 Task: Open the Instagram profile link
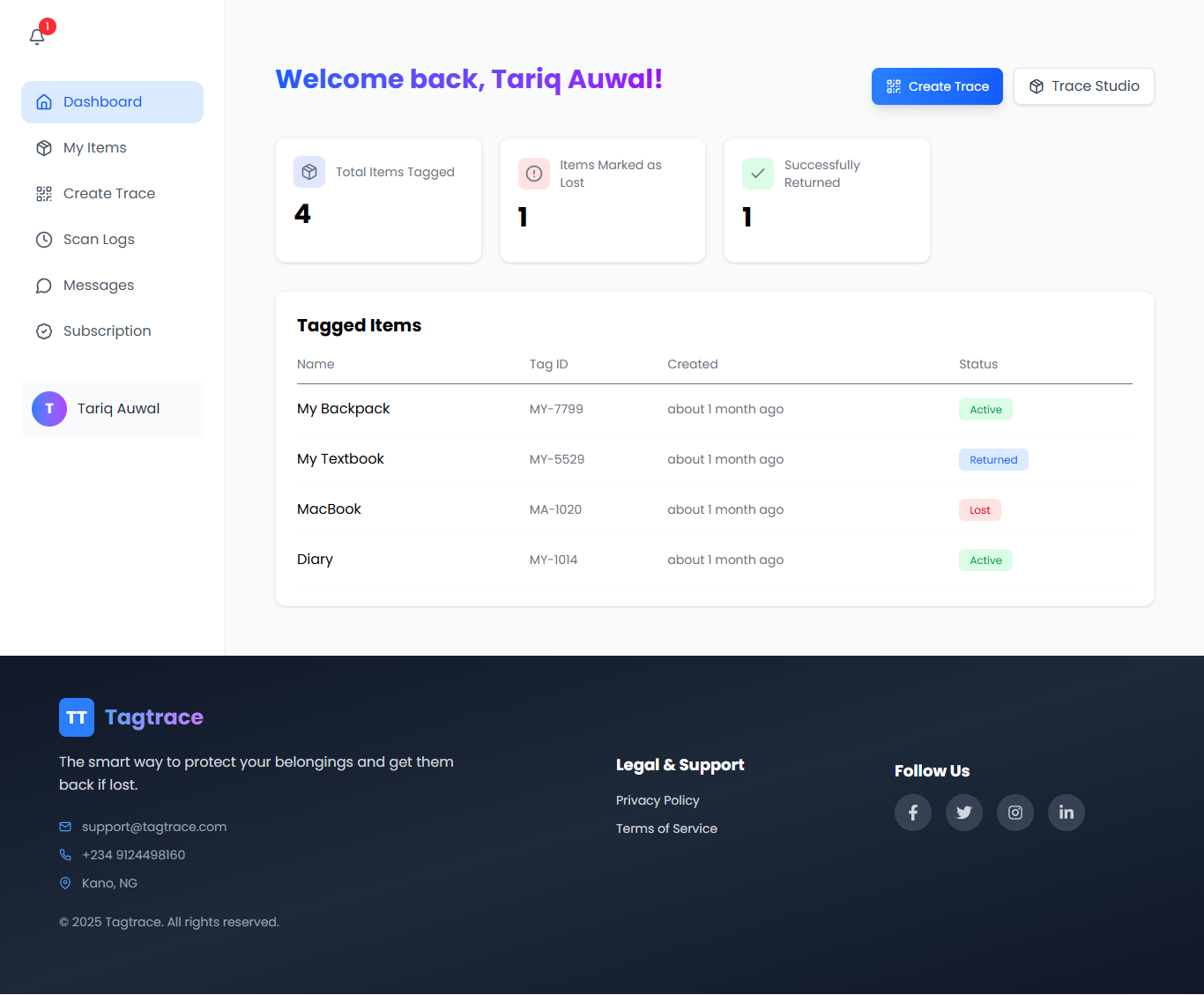tap(1014, 812)
